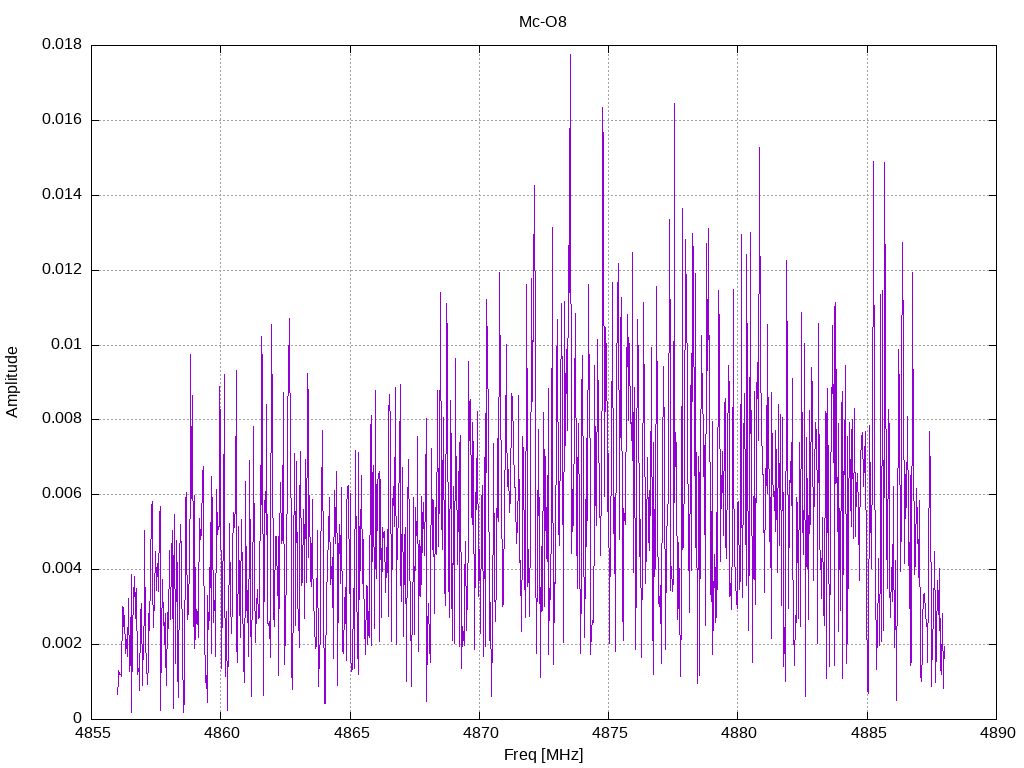Click the 4880 x-axis tick label
This screenshot has height=768, width=1024.
739,733
